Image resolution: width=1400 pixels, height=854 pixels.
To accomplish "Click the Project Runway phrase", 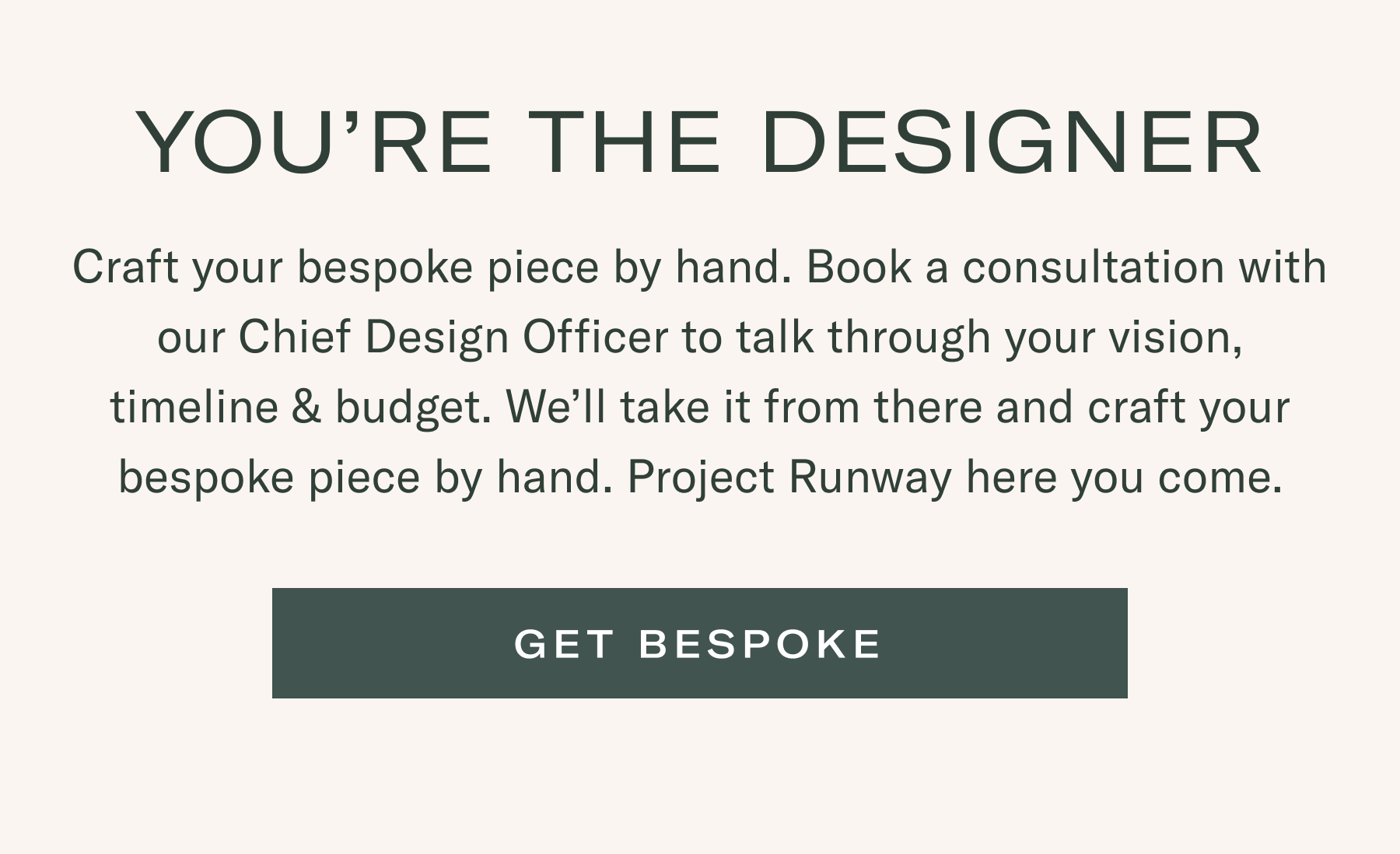I will point(789,477).
